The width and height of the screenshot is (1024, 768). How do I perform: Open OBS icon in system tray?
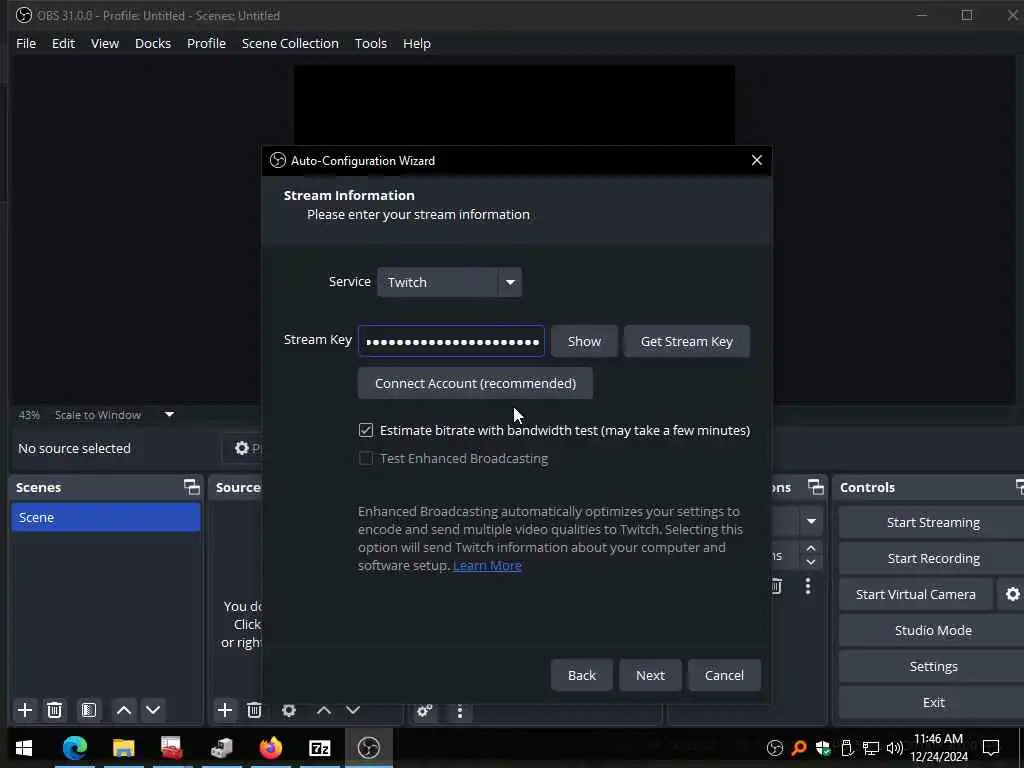775,748
